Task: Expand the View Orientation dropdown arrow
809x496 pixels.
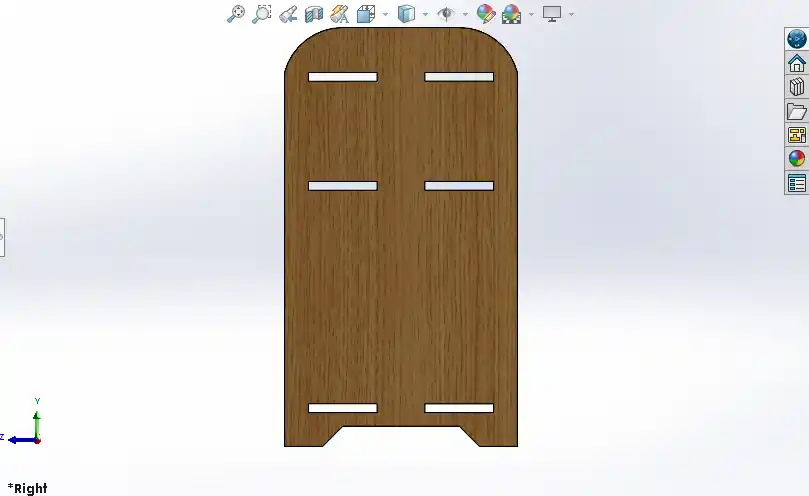Action: tap(385, 14)
